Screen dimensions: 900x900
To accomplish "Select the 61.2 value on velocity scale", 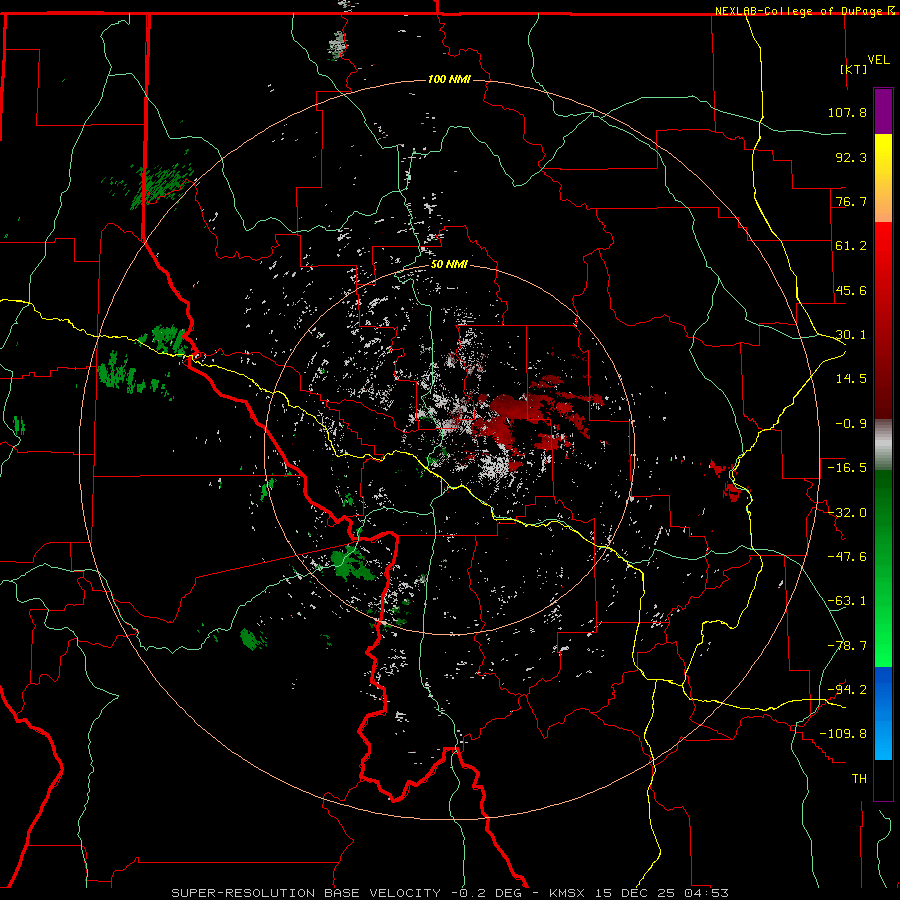I will tap(851, 246).
